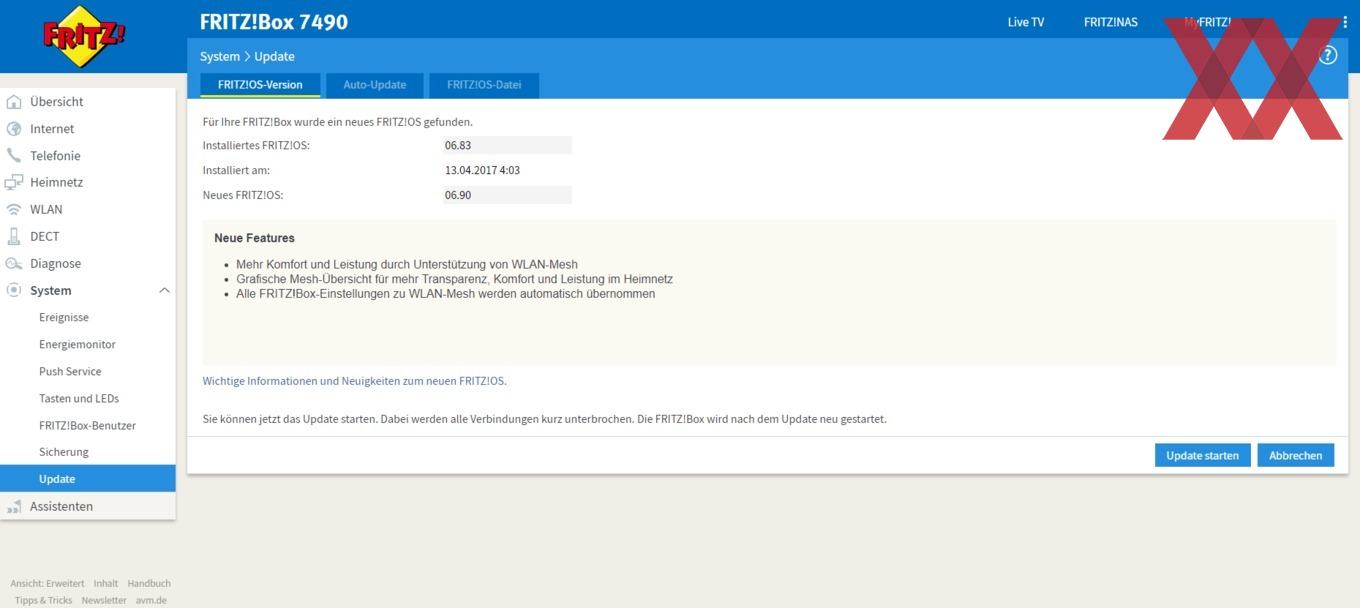
Task: Open the three-dot menu in header
Action: (1344, 22)
